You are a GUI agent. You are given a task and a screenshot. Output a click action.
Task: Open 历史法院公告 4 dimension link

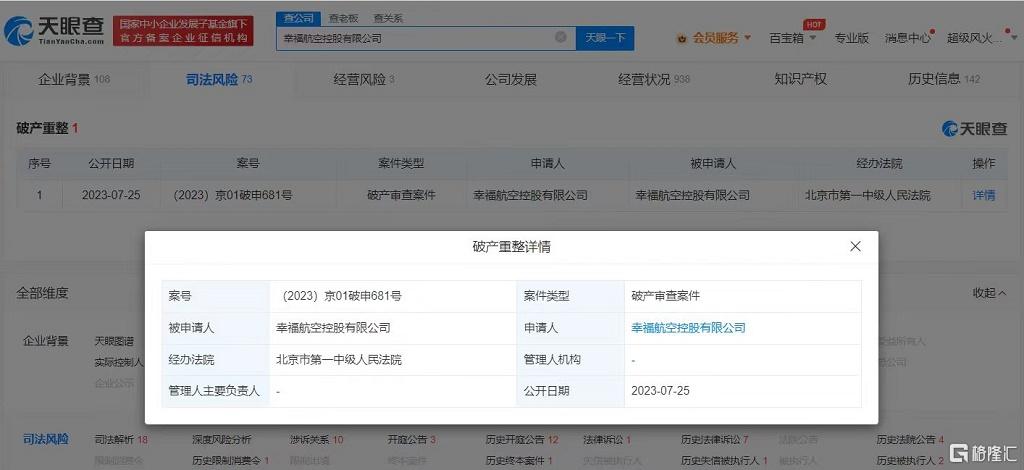tap(910, 440)
